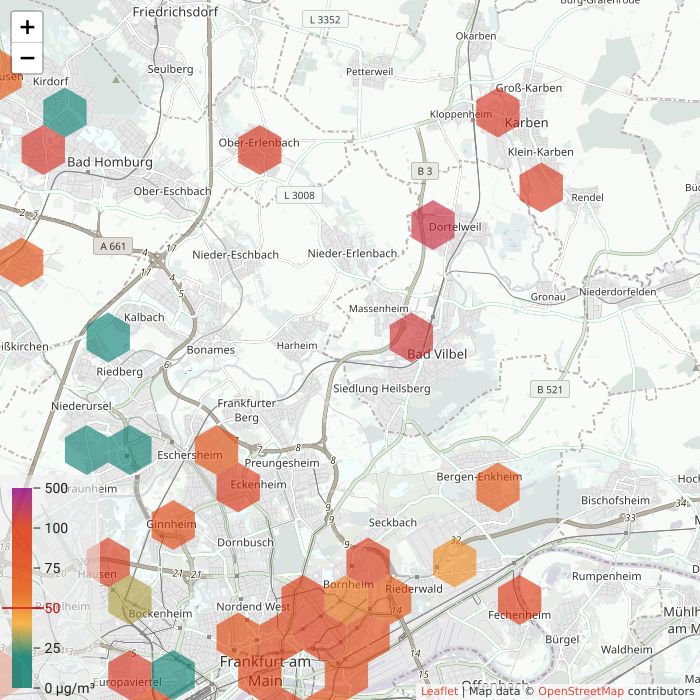700x700 pixels.
Task: Click the teal hexagon right of Europaviertel
Action: tap(173, 675)
